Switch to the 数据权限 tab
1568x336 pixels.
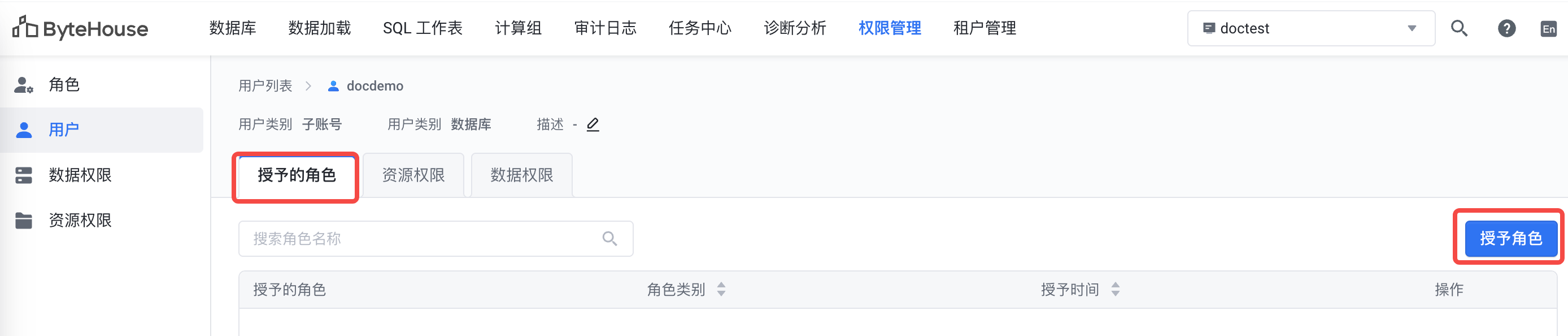click(x=522, y=175)
